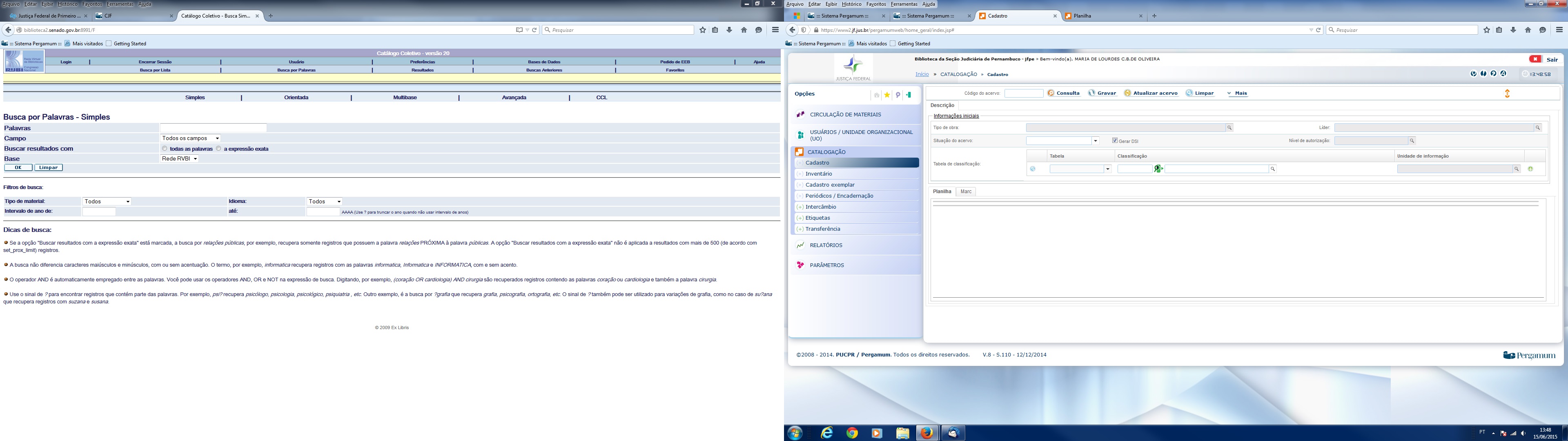Click the Atualizar acervo icon
Image resolution: width=1568 pixels, height=441 pixels.
point(1127,93)
